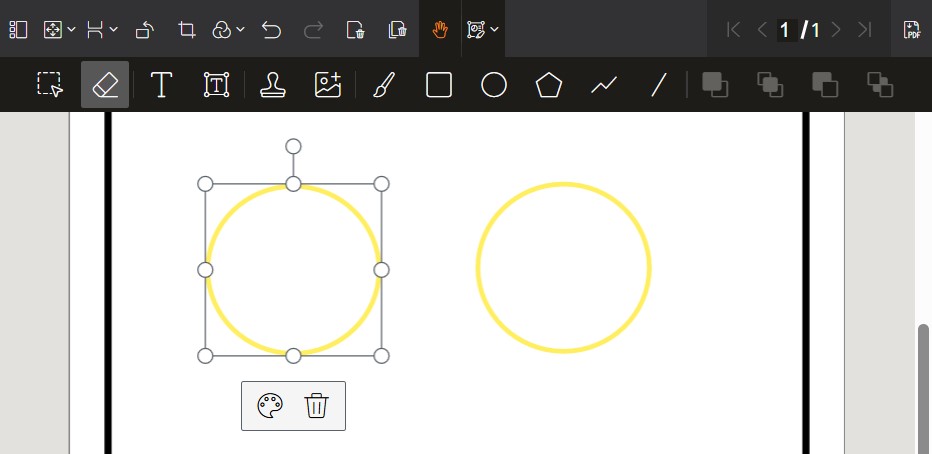The height and width of the screenshot is (454, 932).
Task: Click the rotation handle above the circle
Action: [293, 146]
